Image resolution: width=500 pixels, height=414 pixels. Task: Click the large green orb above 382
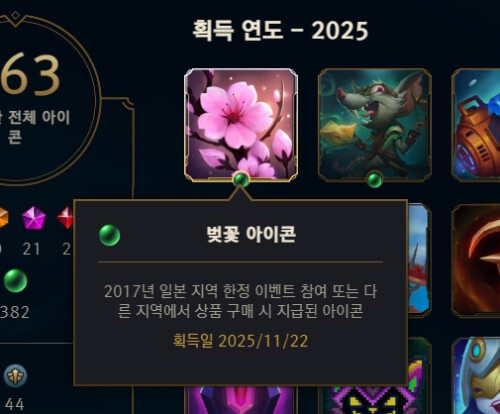click(15, 281)
